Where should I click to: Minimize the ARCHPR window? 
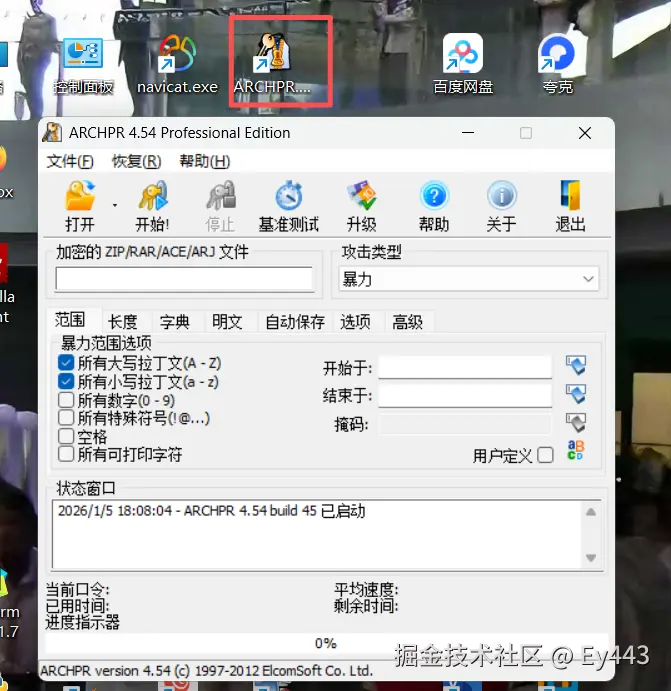(x=468, y=133)
